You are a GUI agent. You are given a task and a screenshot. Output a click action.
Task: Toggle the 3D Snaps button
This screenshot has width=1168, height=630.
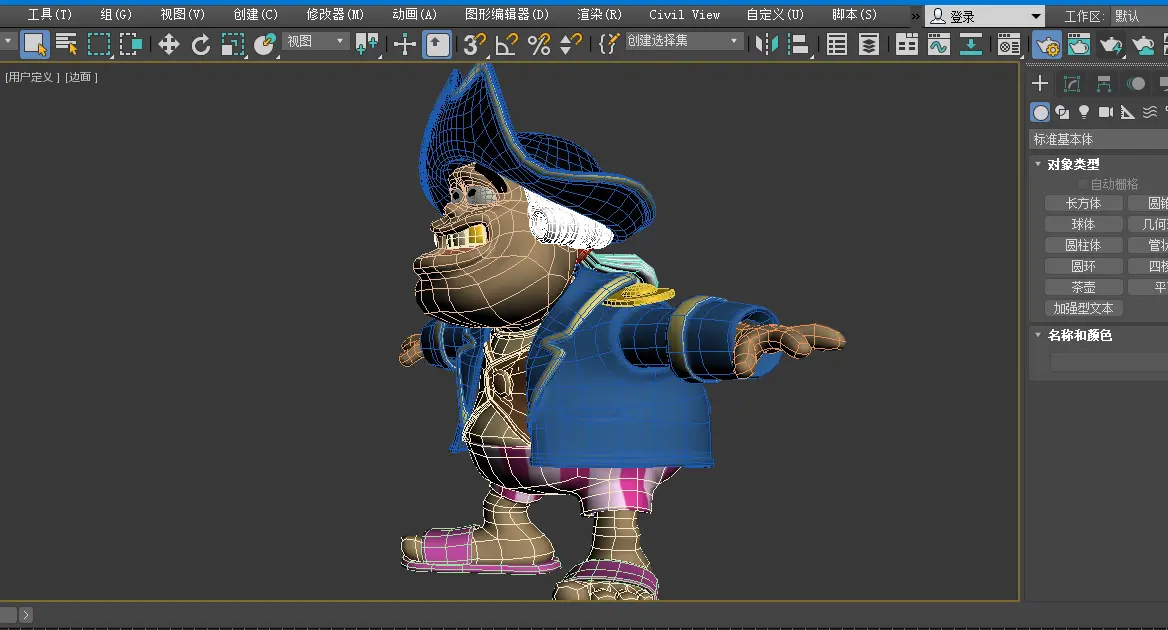click(474, 44)
